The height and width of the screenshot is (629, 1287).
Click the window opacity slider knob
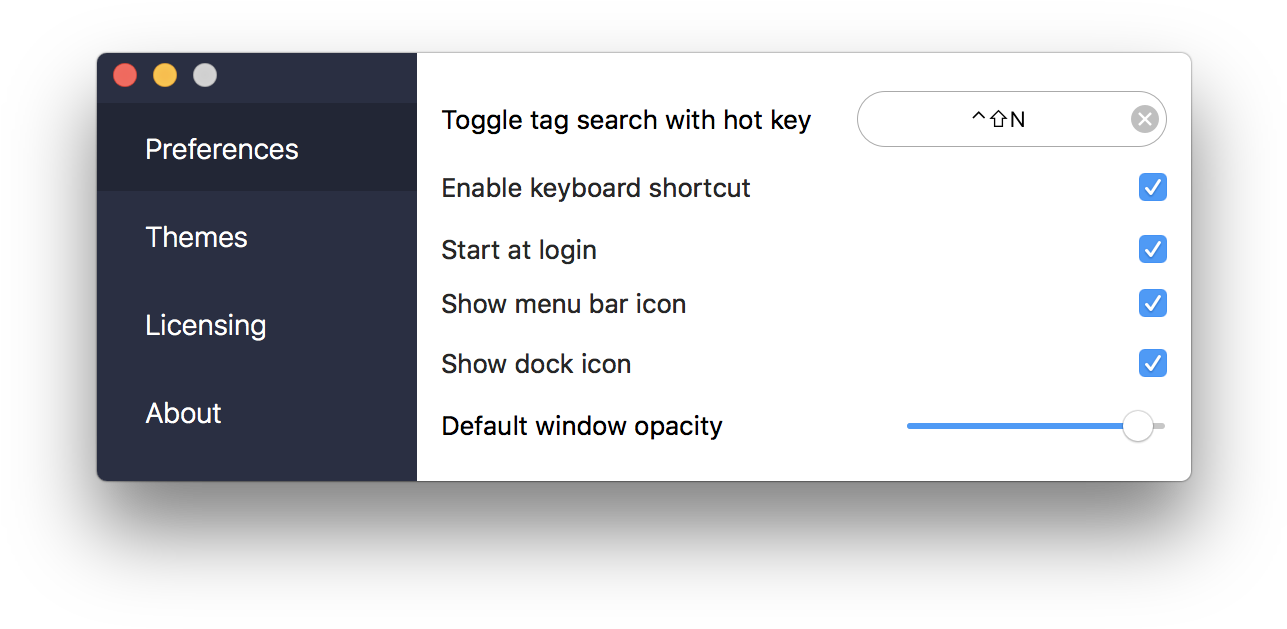(x=1138, y=426)
